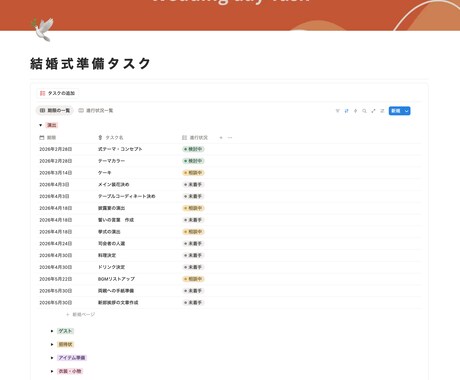The image size is (460, 380).
Task: Open the 挙式の演出 task
Action: (109, 232)
